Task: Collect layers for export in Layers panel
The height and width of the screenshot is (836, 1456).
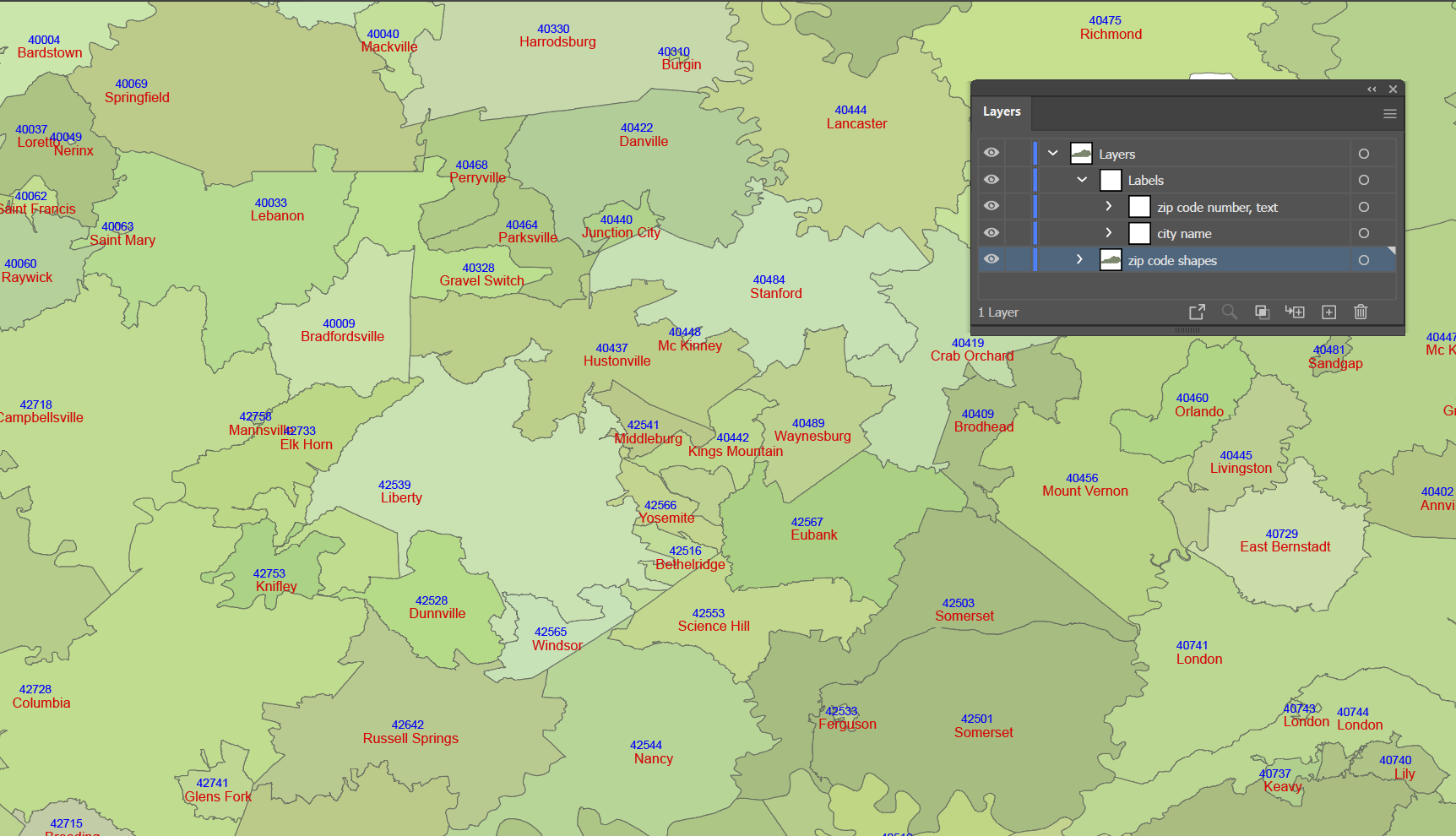Action: coord(1197,312)
